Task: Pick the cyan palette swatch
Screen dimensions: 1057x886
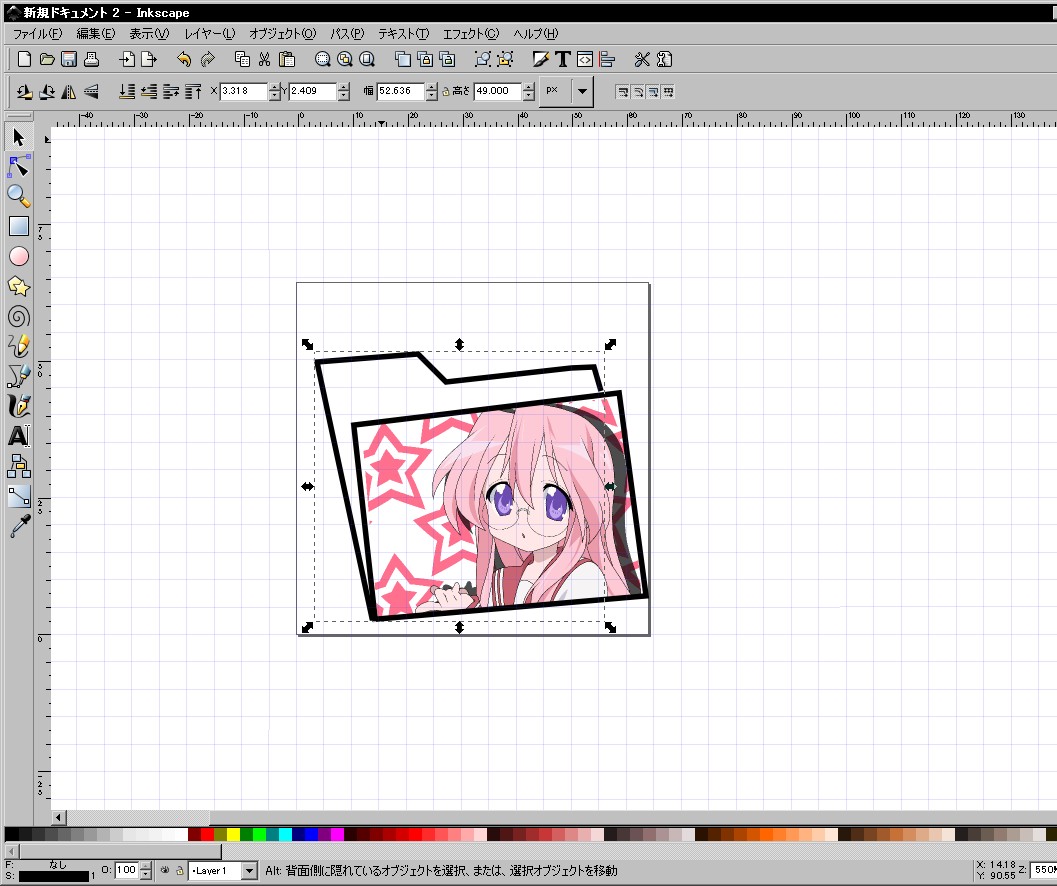Action: tap(285, 835)
